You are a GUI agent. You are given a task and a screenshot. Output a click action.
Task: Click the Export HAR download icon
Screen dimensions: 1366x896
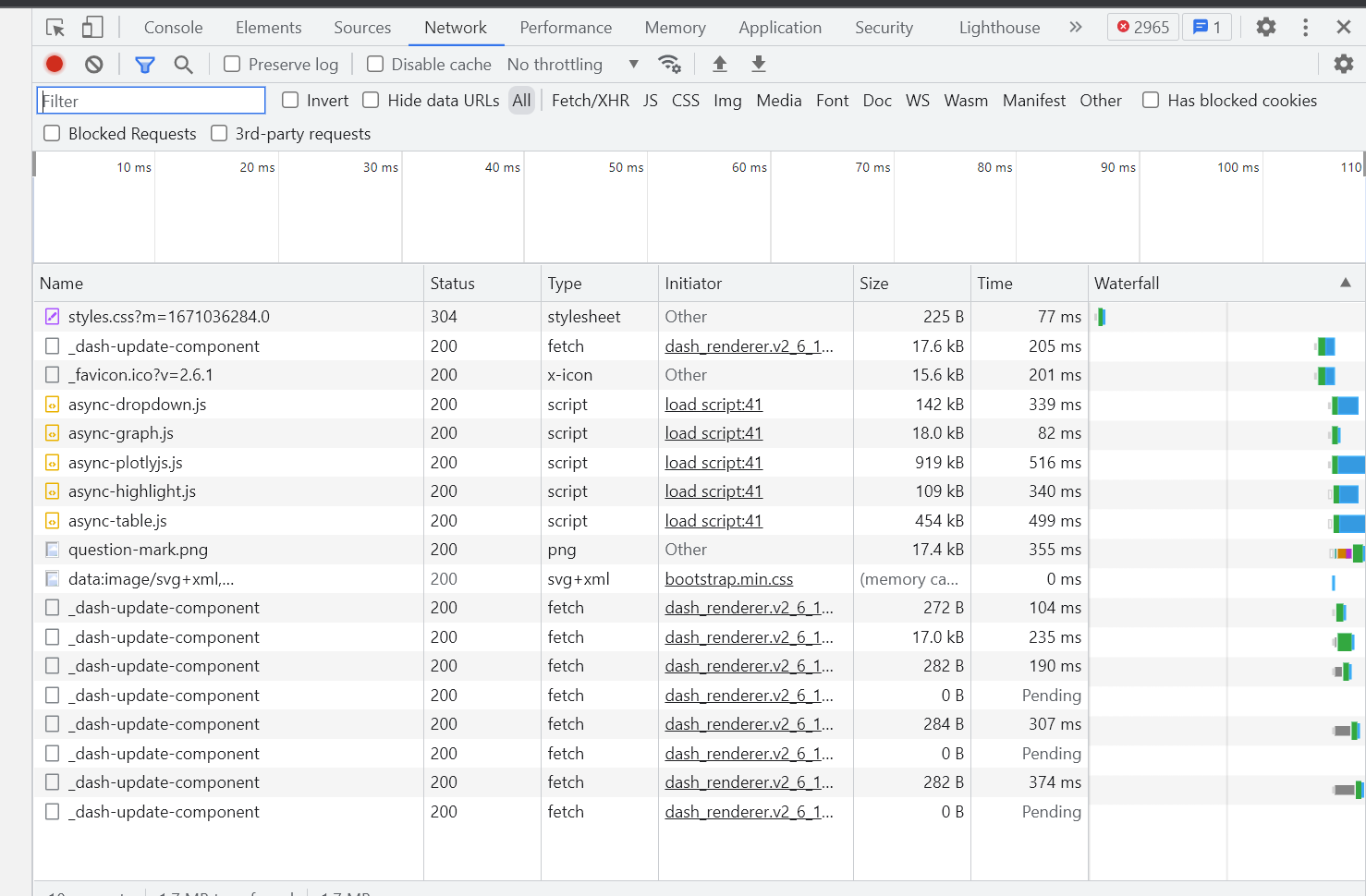point(759,64)
